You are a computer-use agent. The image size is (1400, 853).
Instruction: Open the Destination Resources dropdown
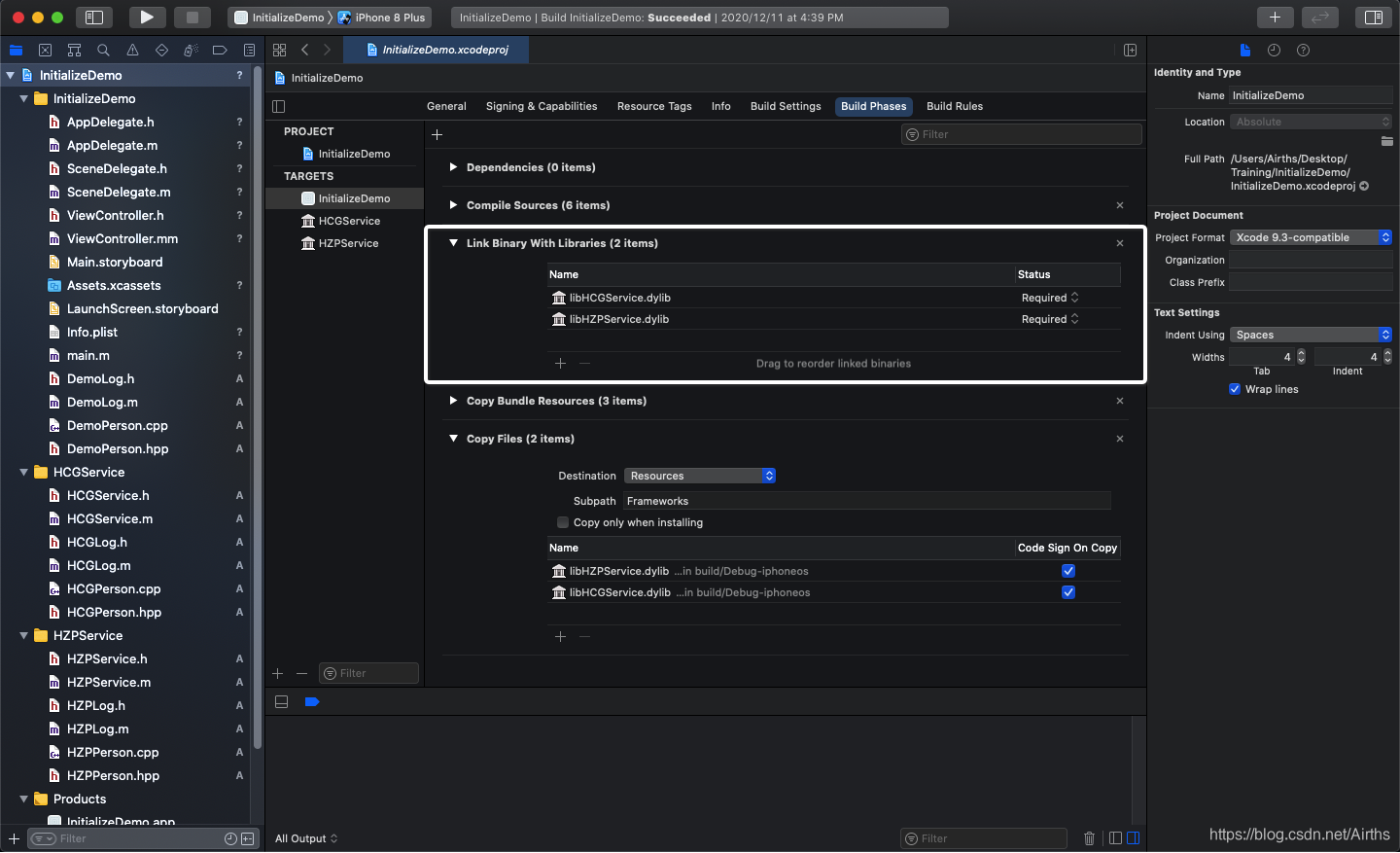[700, 476]
